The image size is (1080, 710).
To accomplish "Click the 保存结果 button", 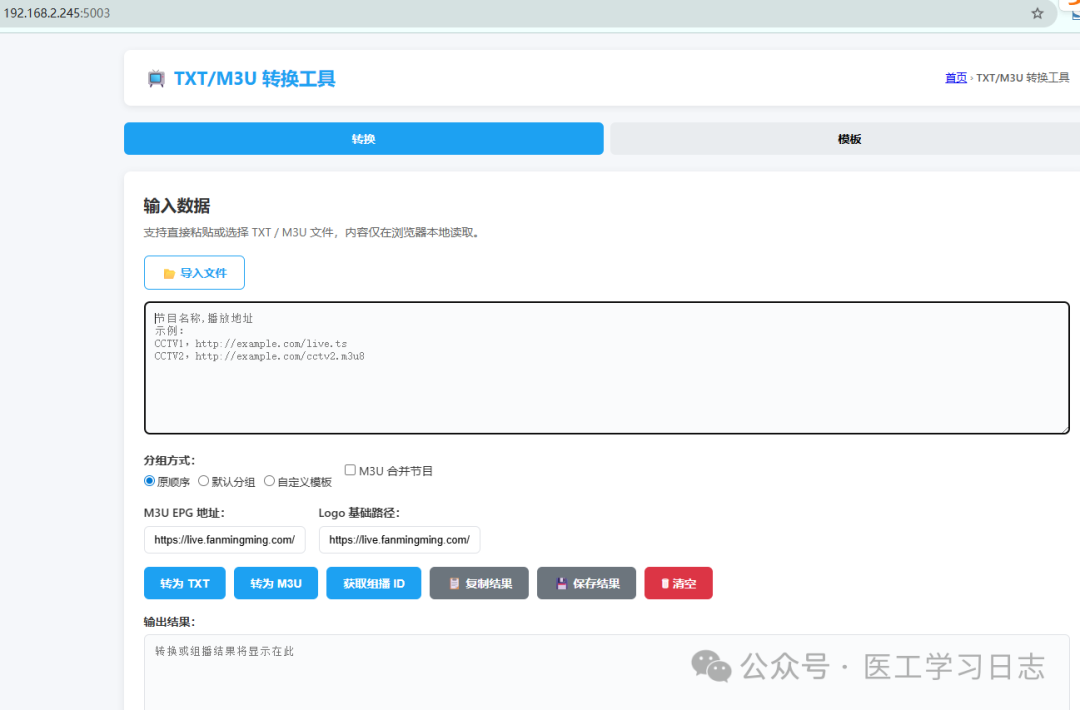I will pos(586,583).
